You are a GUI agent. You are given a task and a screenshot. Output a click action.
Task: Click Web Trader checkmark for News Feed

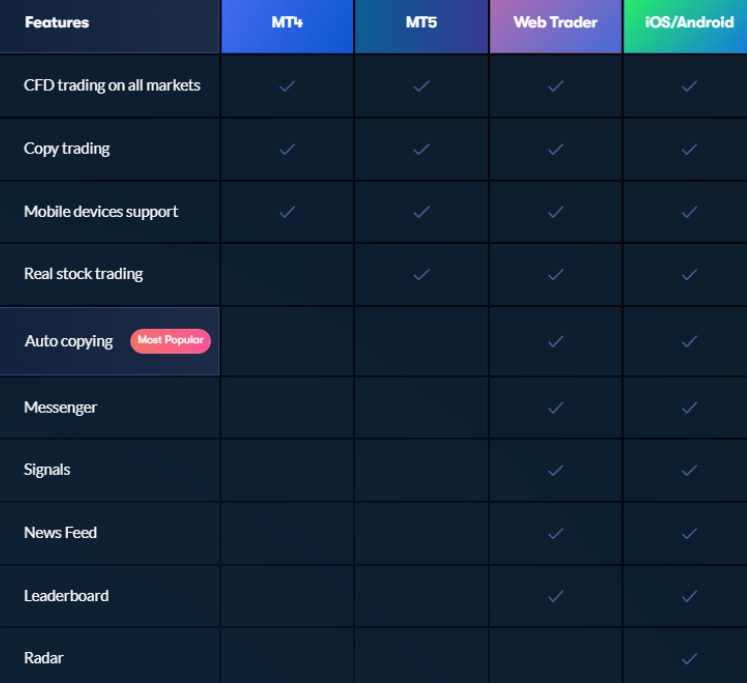tap(555, 533)
